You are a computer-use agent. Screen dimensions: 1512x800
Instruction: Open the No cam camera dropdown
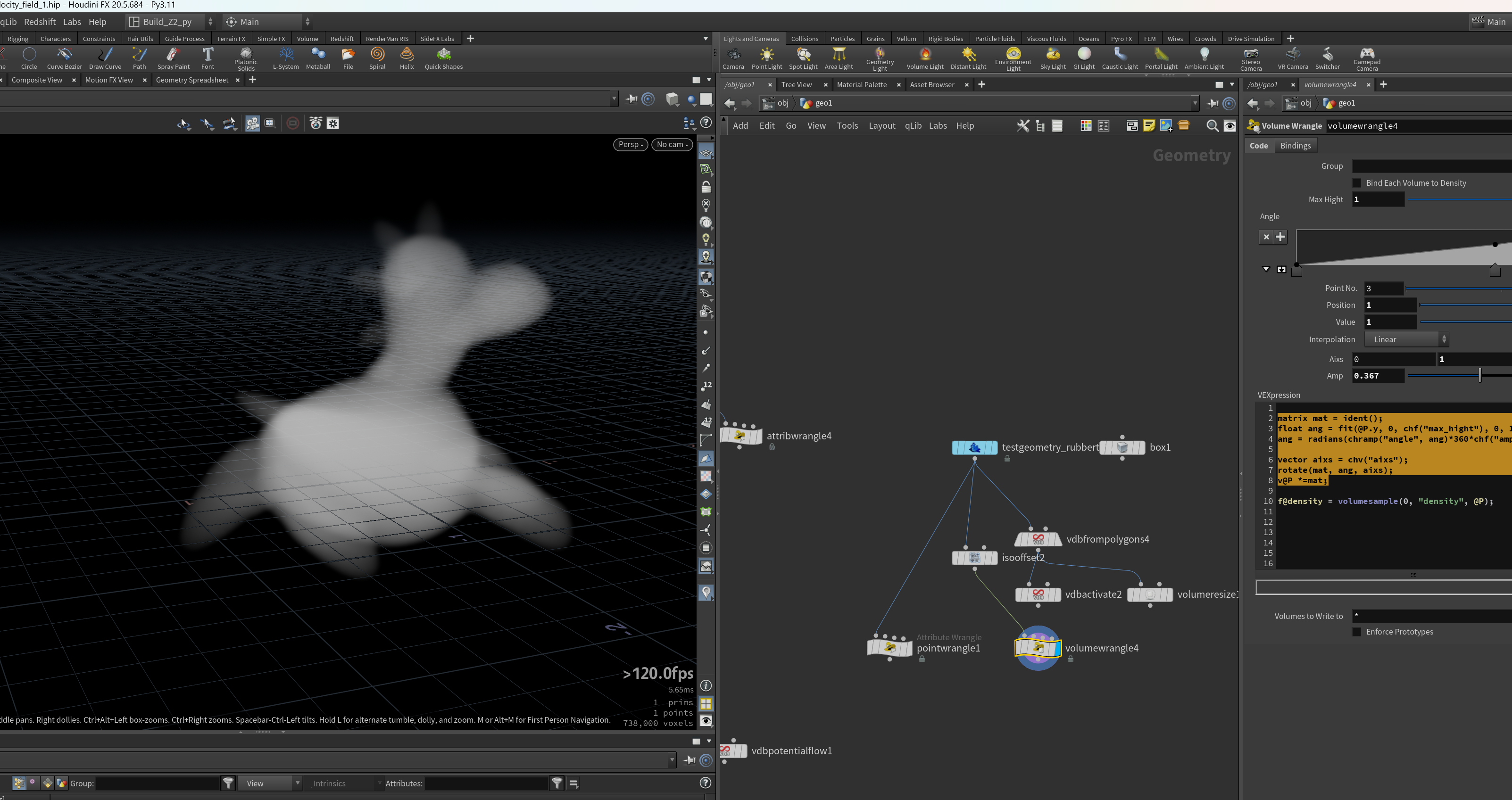click(672, 144)
